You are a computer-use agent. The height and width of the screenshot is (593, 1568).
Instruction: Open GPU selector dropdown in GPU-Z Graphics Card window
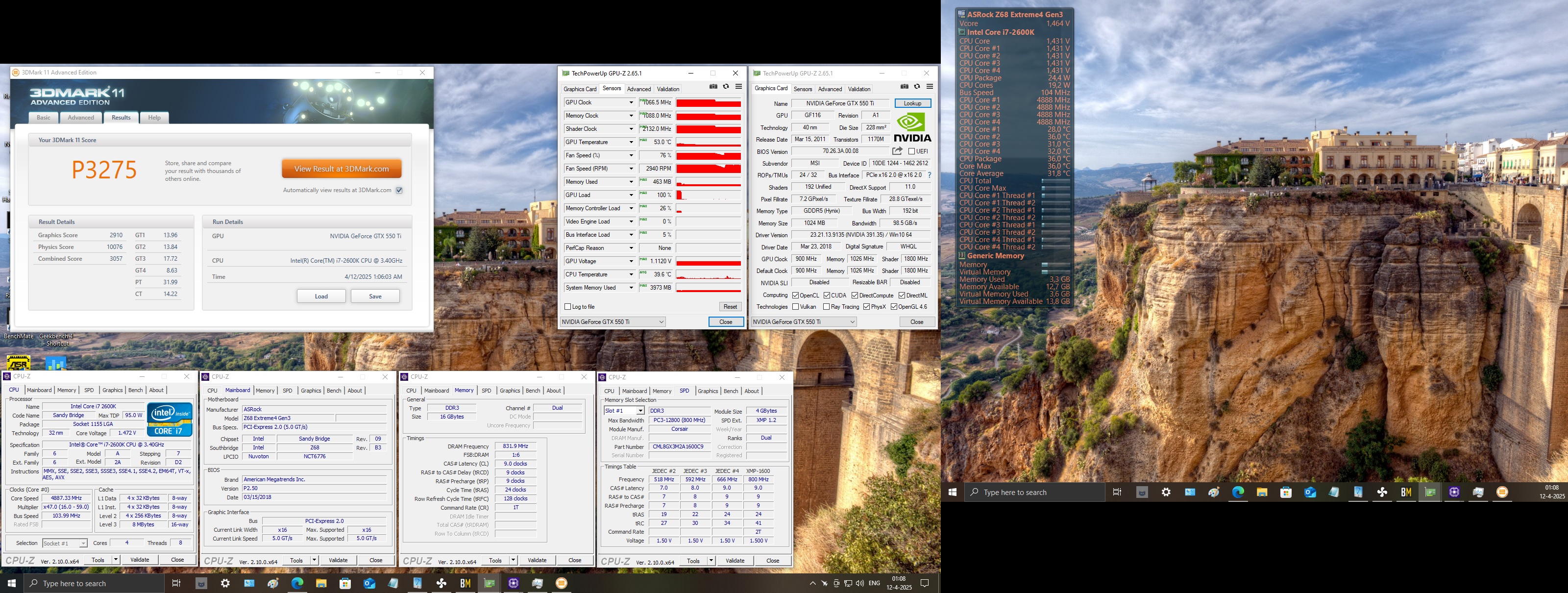click(x=804, y=321)
